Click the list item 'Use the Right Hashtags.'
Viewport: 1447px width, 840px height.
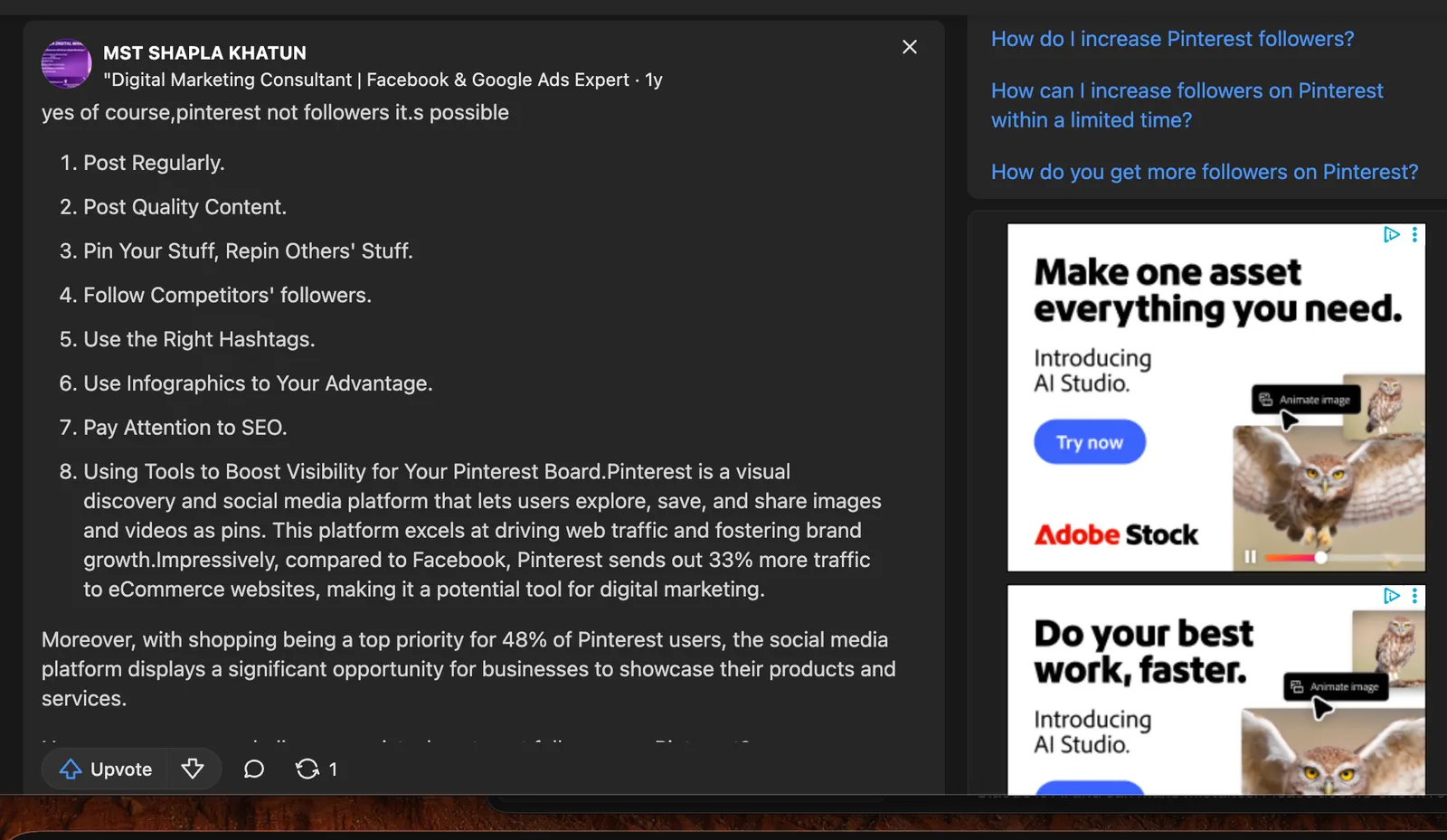click(x=199, y=339)
